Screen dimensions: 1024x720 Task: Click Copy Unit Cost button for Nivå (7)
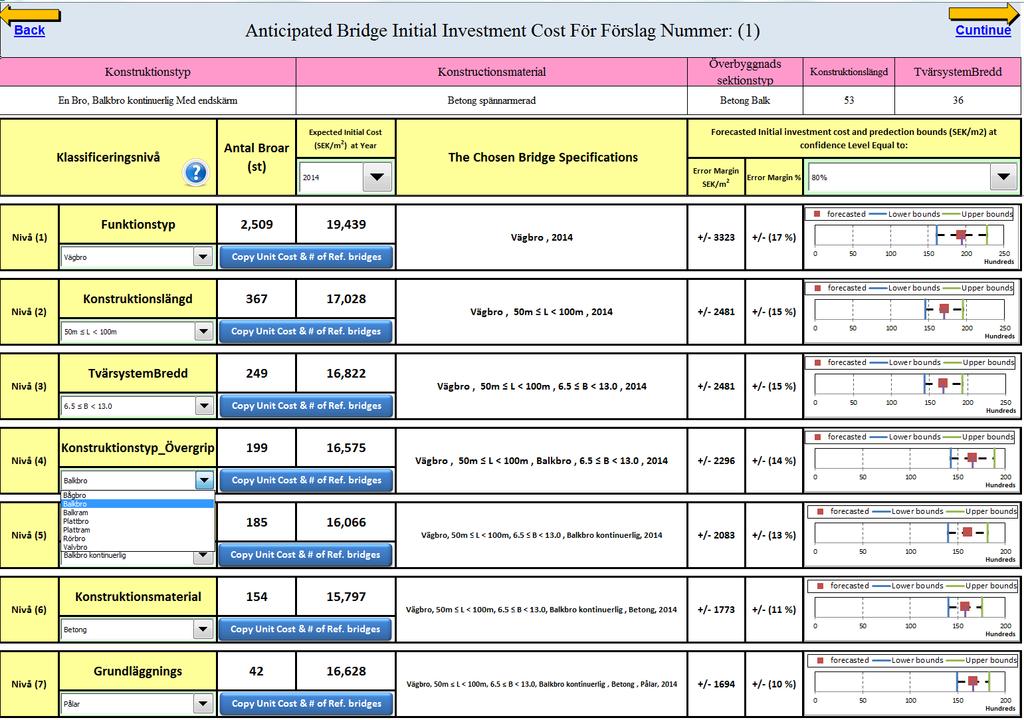click(x=306, y=704)
